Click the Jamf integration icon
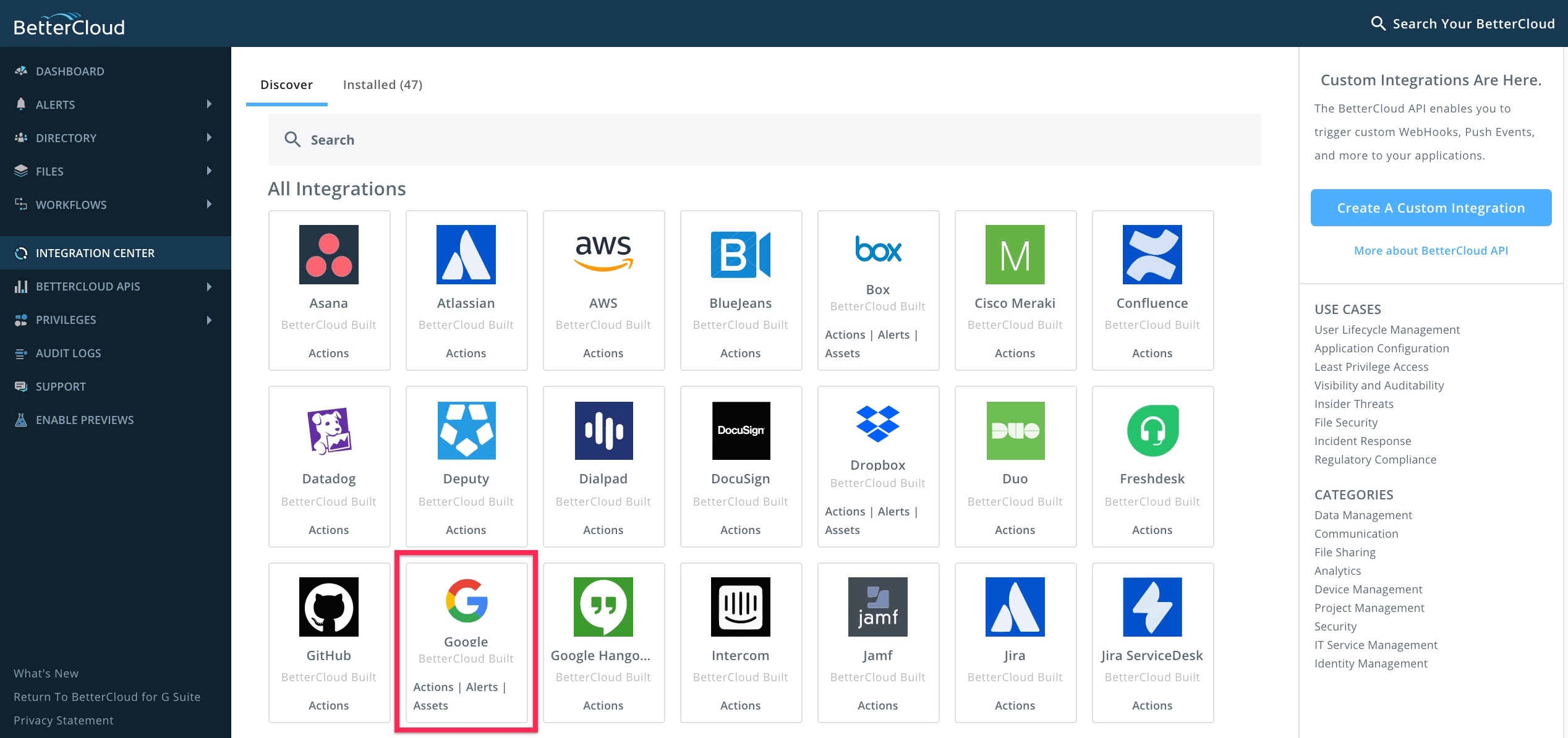This screenshot has width=1568, height=738. tap(877, 607)
